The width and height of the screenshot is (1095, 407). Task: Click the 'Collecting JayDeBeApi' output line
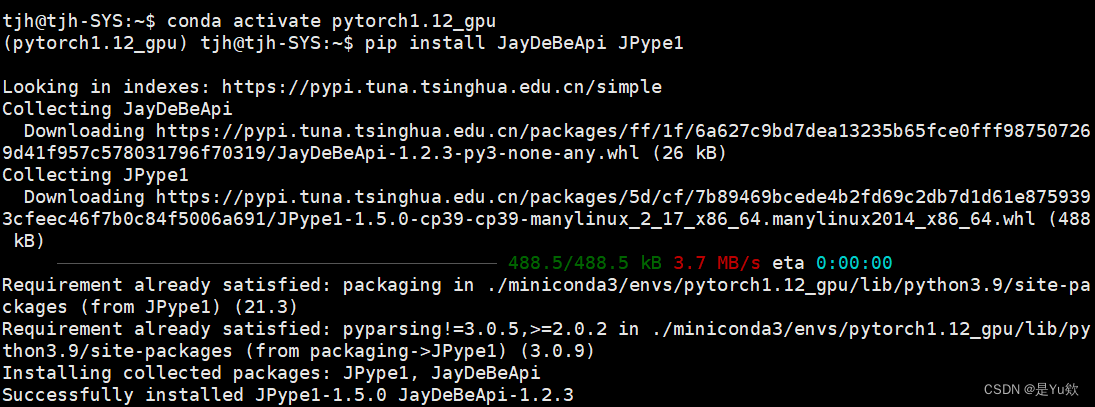117,109
